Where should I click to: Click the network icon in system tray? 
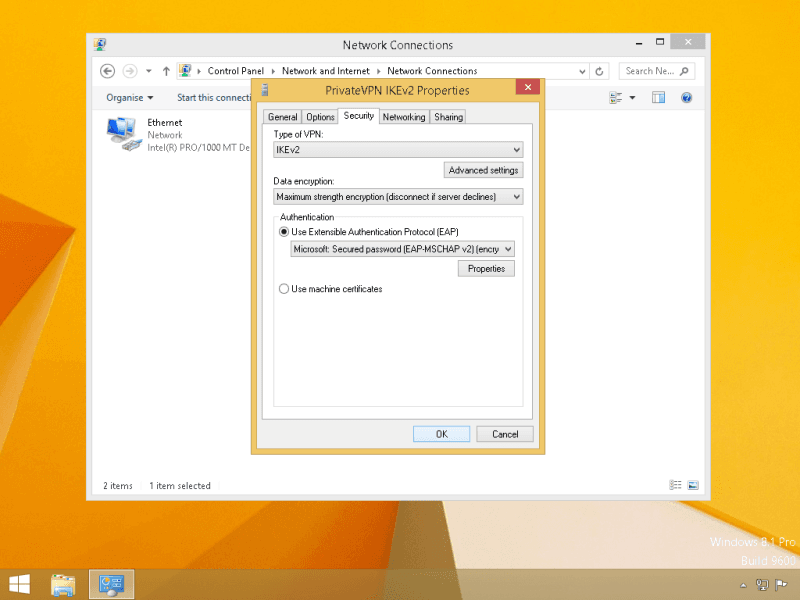[x=761, y=584]
